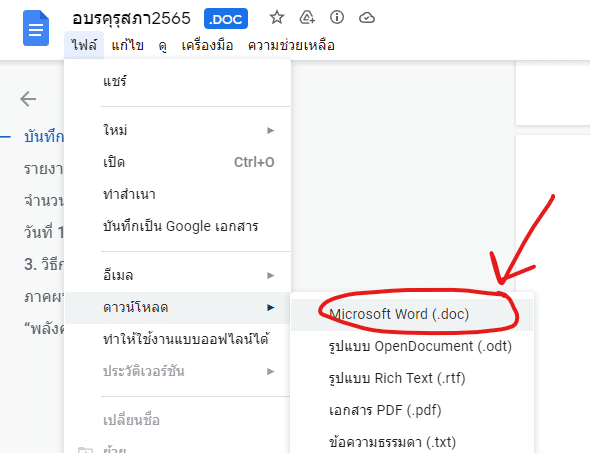Download as รูปแบบ OpenDocument (.odt)
Viewport: 590px width, 453px height.
(412, 346)
